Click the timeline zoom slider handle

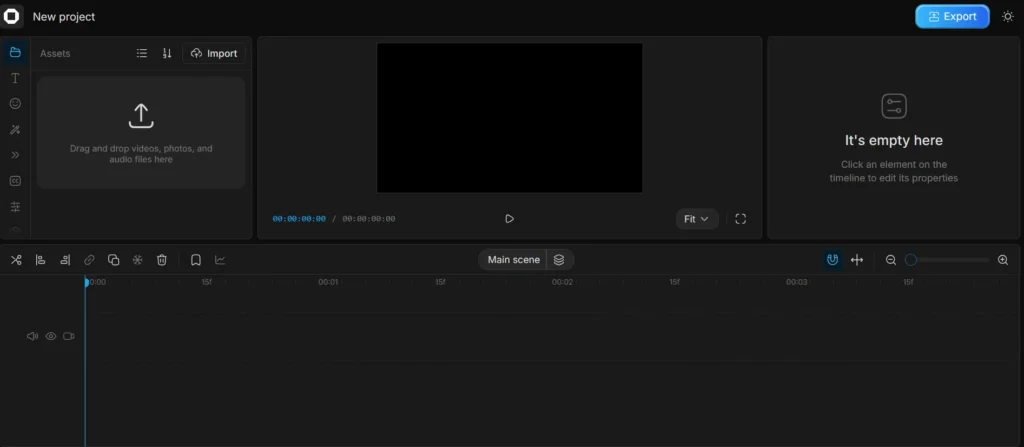click(x=910, y=260)
